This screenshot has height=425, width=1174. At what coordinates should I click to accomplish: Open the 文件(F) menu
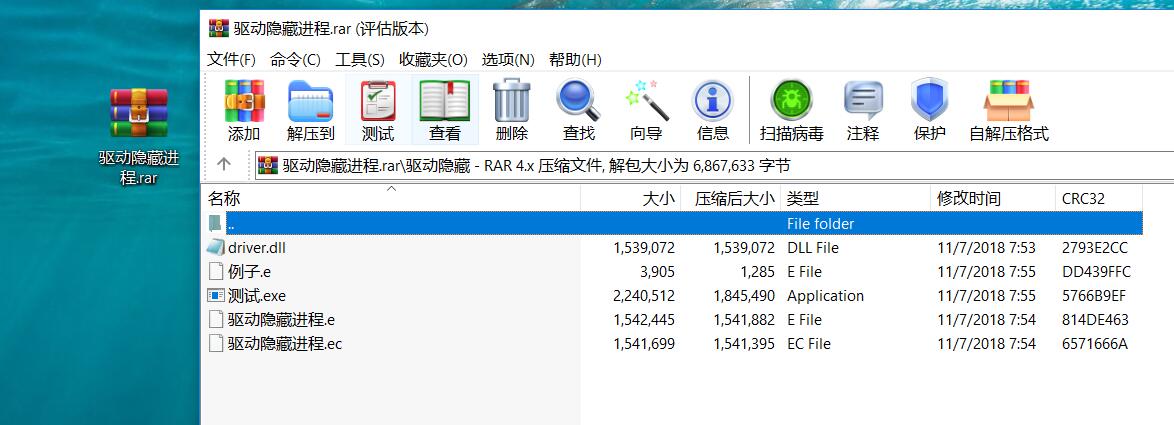pyautogui.click(x=231, y=60)
